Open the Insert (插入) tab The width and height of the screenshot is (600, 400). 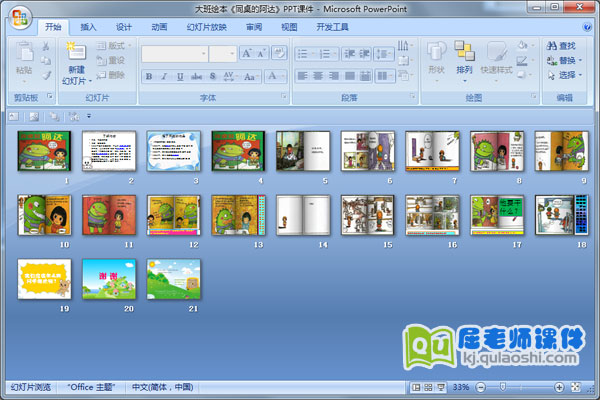click(89, 27)
